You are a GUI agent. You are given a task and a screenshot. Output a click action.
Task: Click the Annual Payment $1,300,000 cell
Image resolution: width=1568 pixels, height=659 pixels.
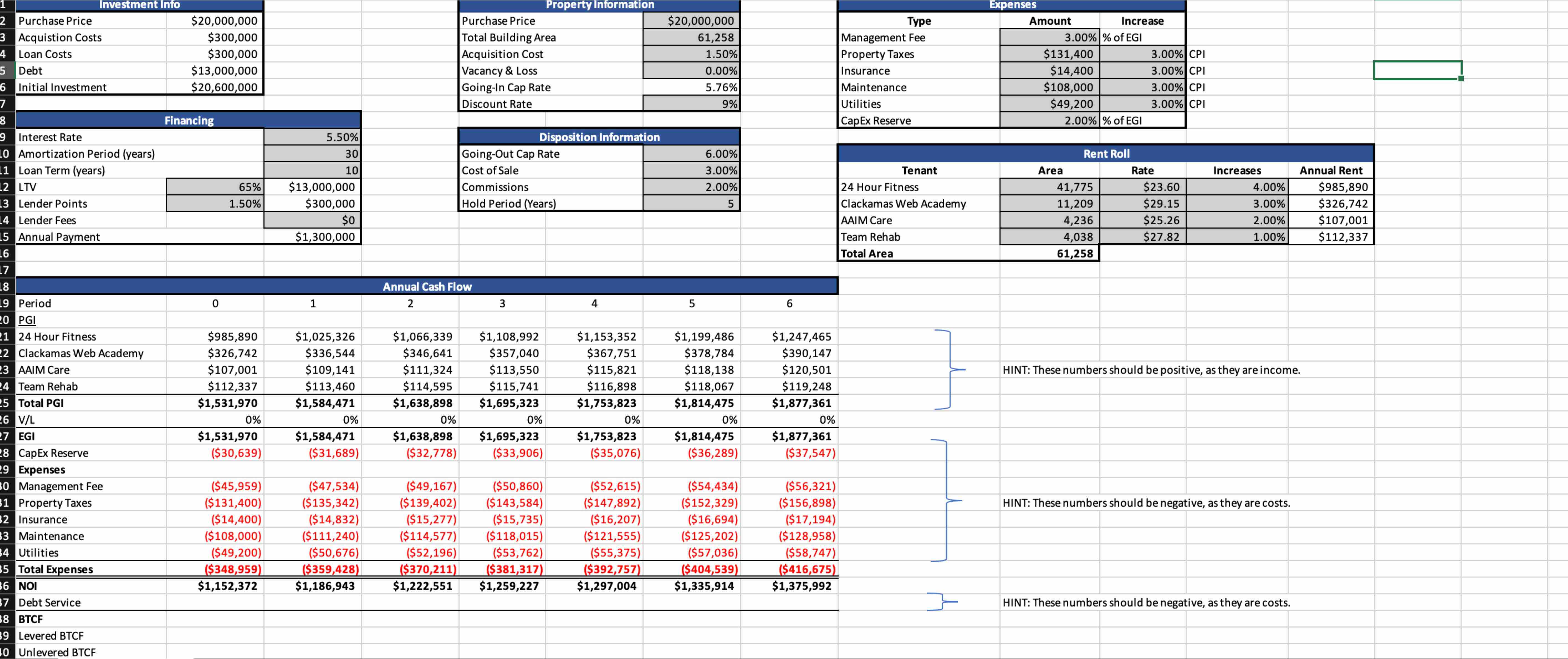coord(312,237)
